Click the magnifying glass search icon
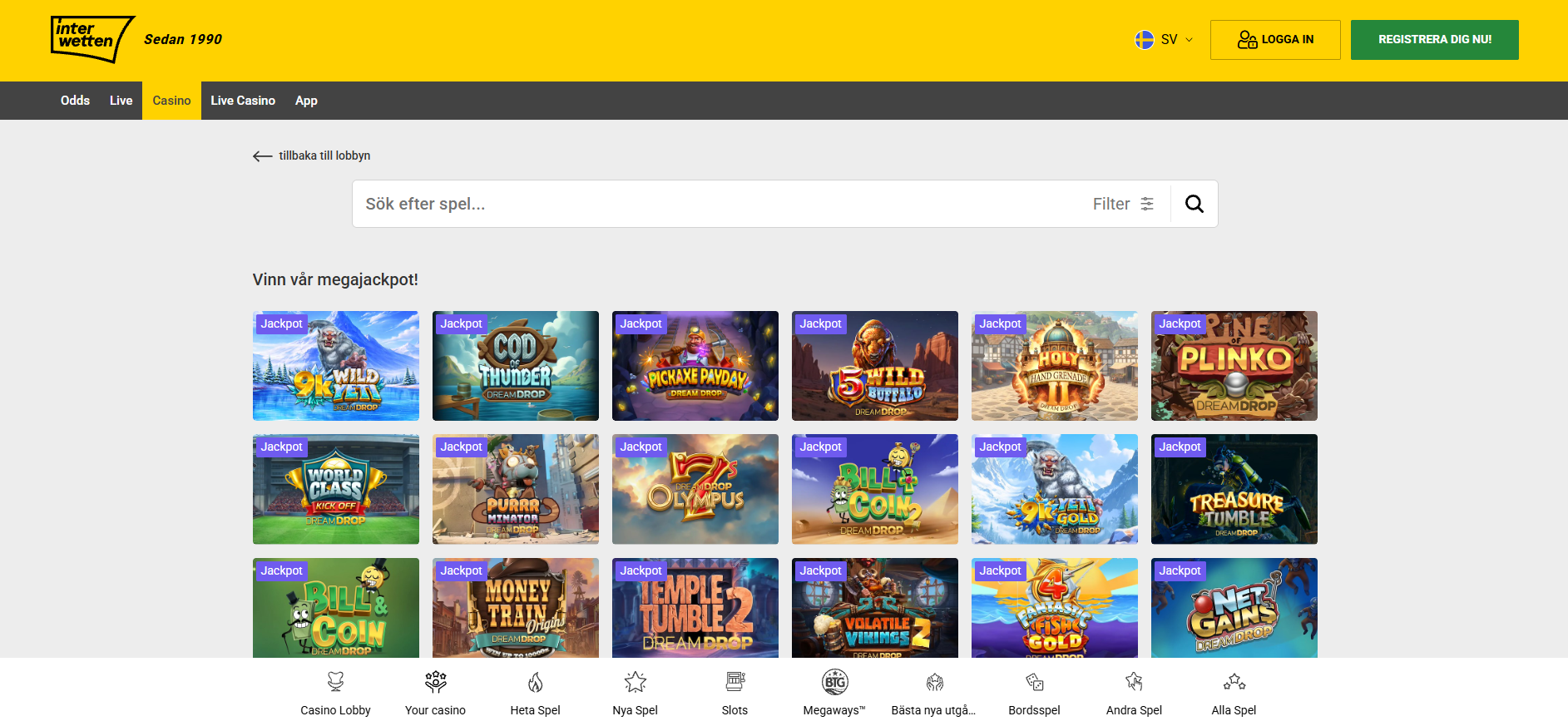Image resolution: width=1568 pixels, height=721 pixels. point(1195,204)
